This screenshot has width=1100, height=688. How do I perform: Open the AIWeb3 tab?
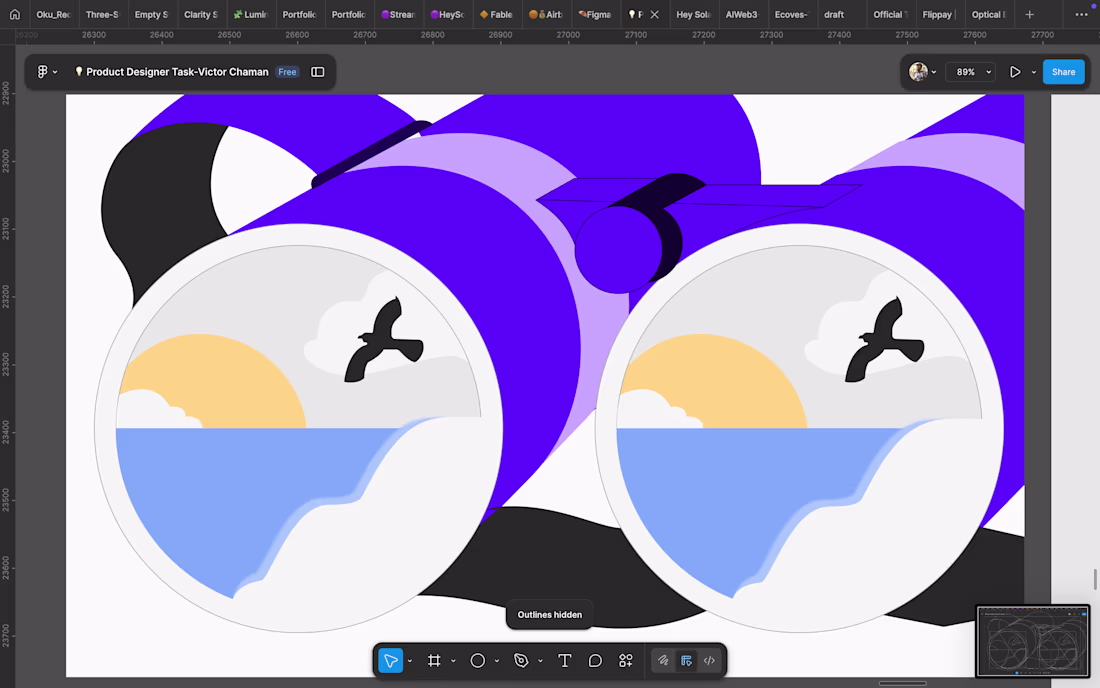[x=741, y=15]
